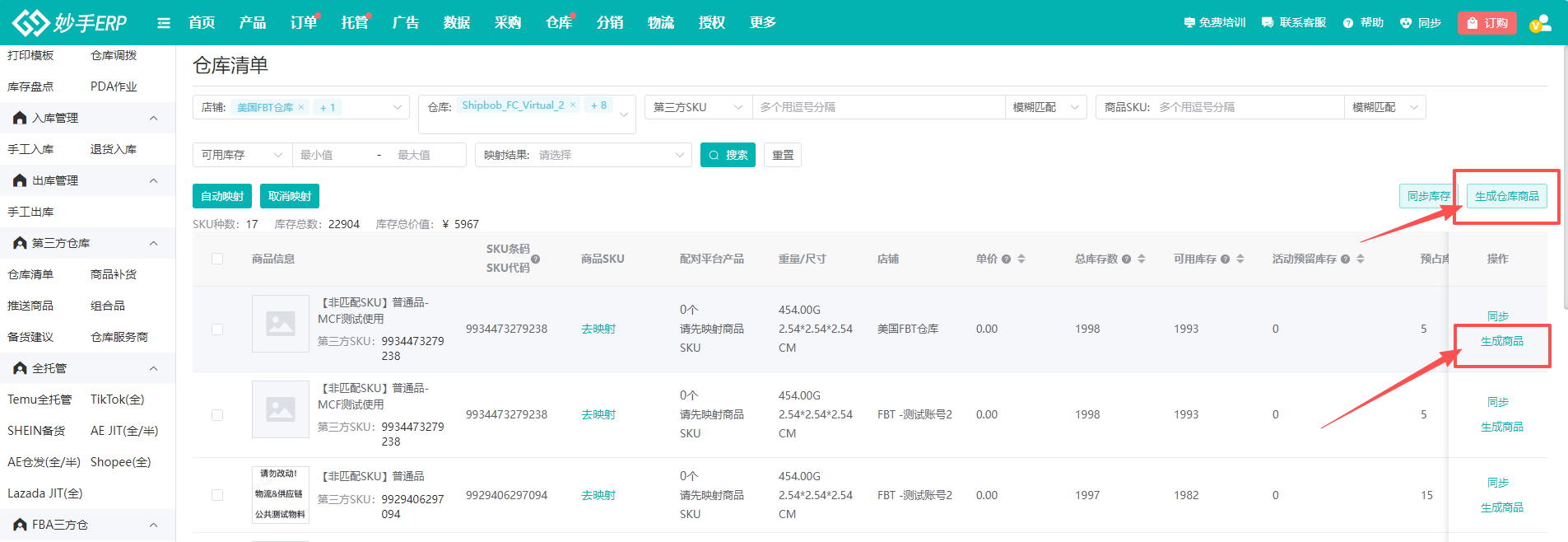
Task: Collapse the 入库管理 sidebar section
Action: (153, 118)
